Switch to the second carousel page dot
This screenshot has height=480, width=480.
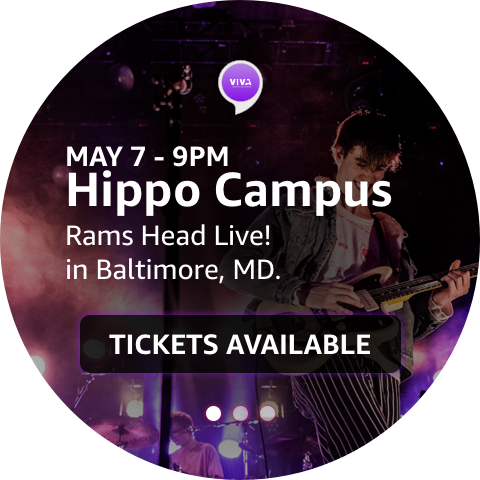point(240,413)
